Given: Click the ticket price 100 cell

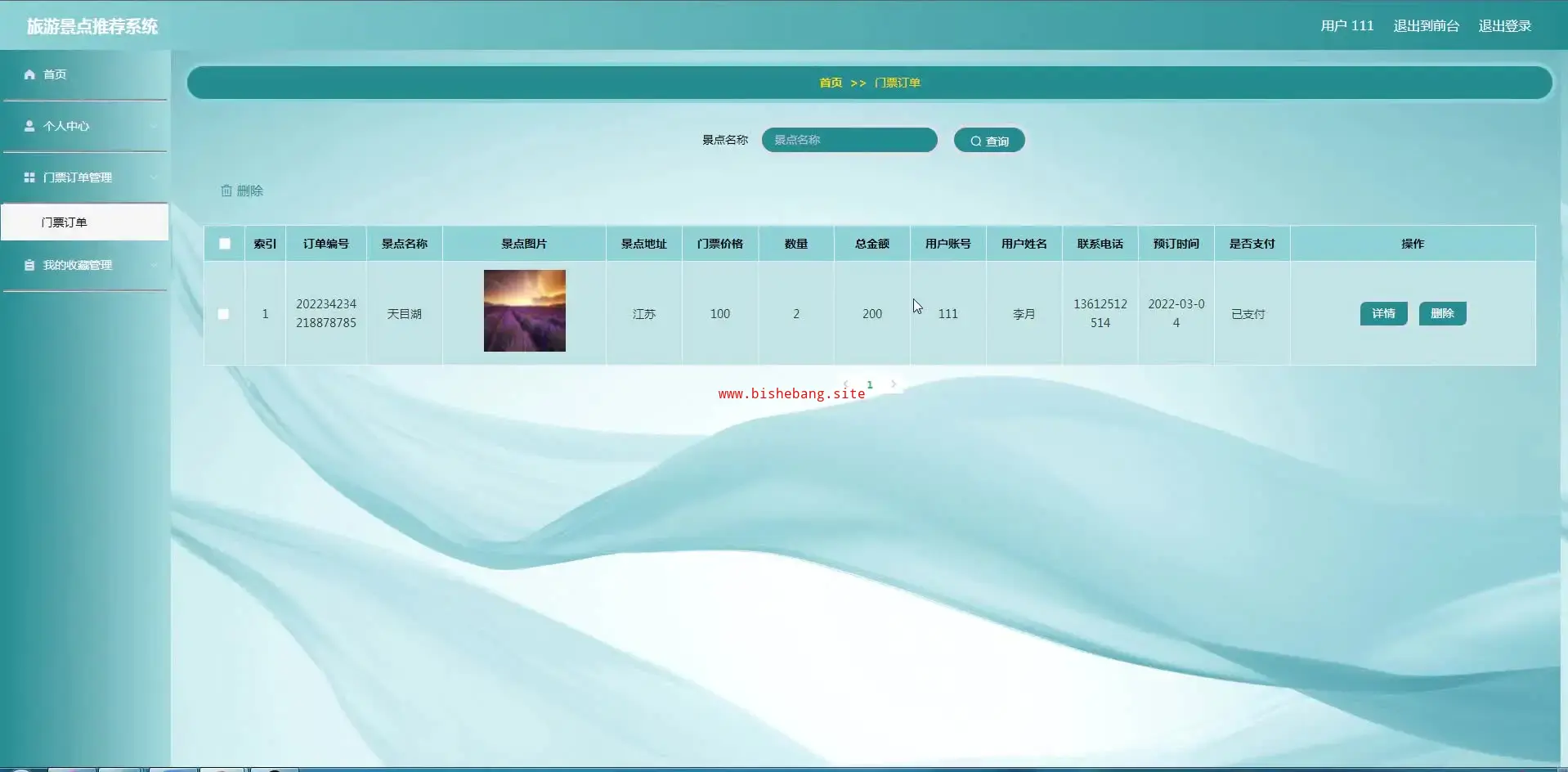Looking at the screenshot, I should (720, 314).
